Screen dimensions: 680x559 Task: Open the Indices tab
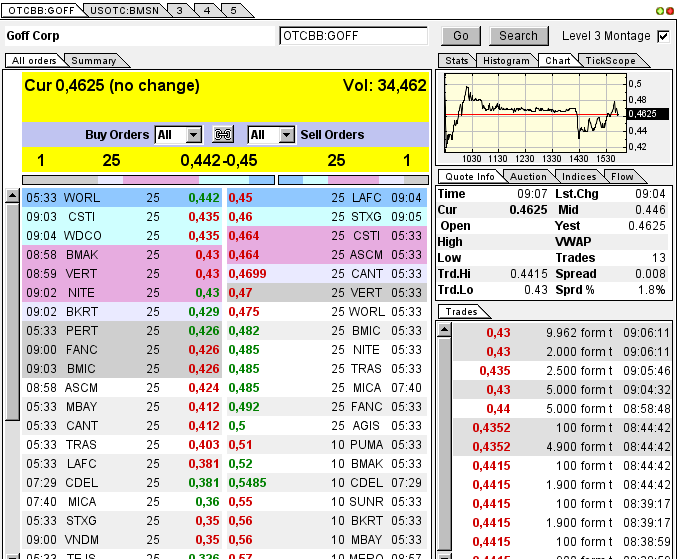tap(579, 177)
